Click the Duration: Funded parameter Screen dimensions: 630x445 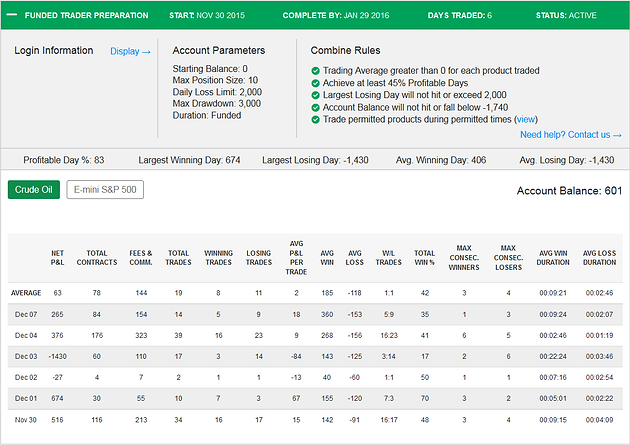point(207,116)
